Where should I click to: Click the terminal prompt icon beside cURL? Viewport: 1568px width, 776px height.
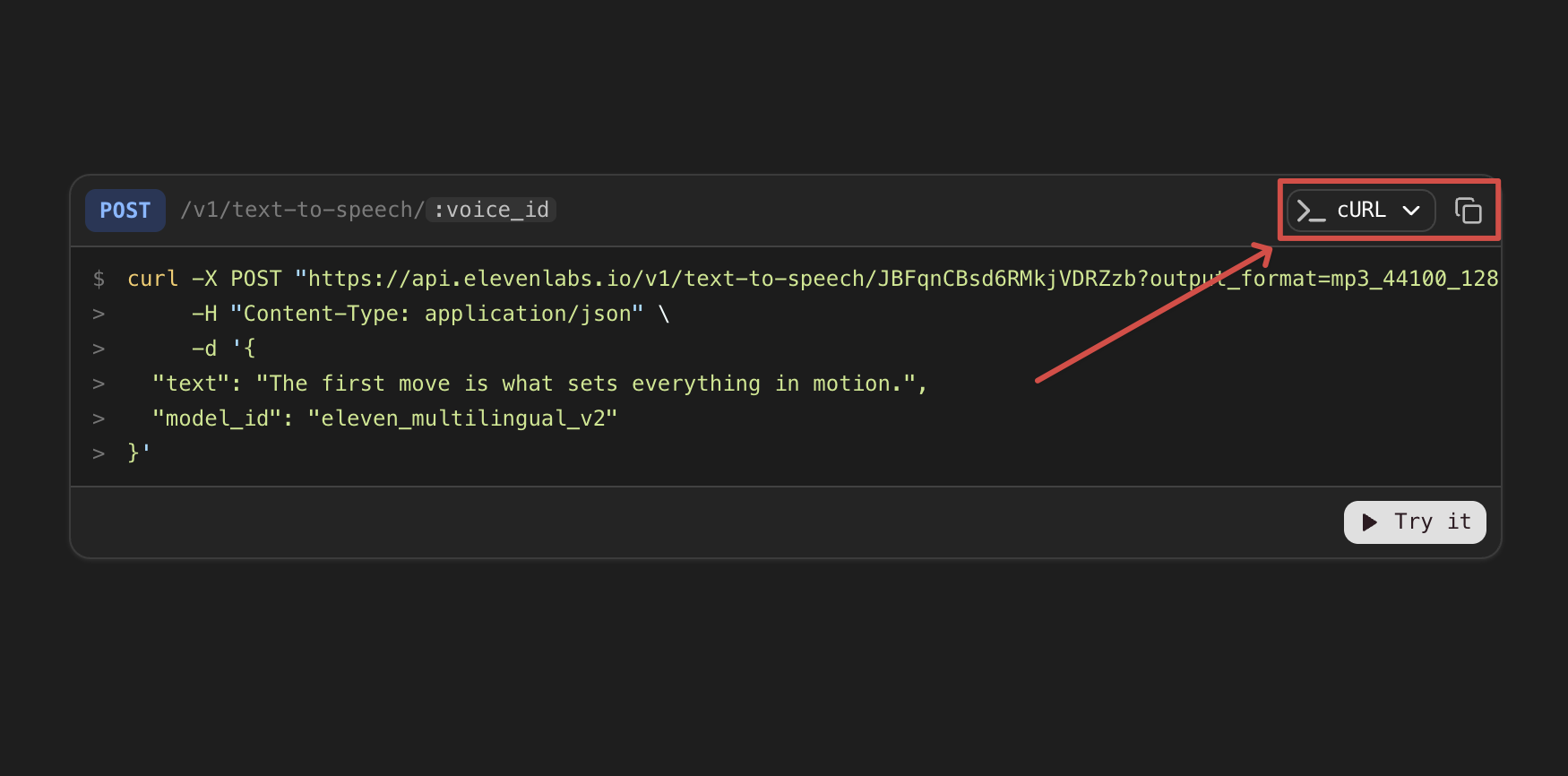click(1311, 211)
